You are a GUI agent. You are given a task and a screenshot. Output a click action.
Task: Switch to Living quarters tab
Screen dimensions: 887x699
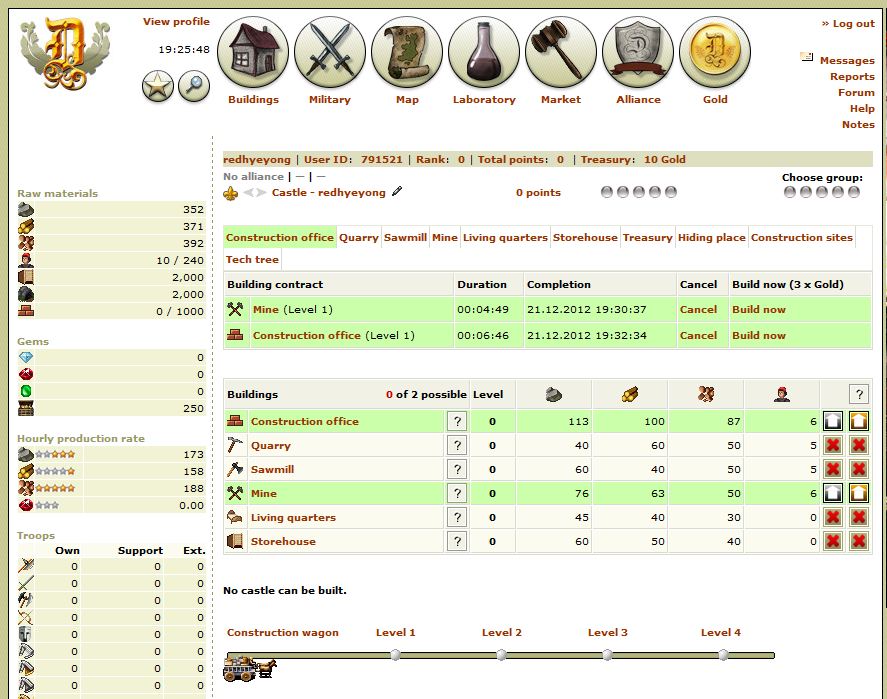coord(505,238)
